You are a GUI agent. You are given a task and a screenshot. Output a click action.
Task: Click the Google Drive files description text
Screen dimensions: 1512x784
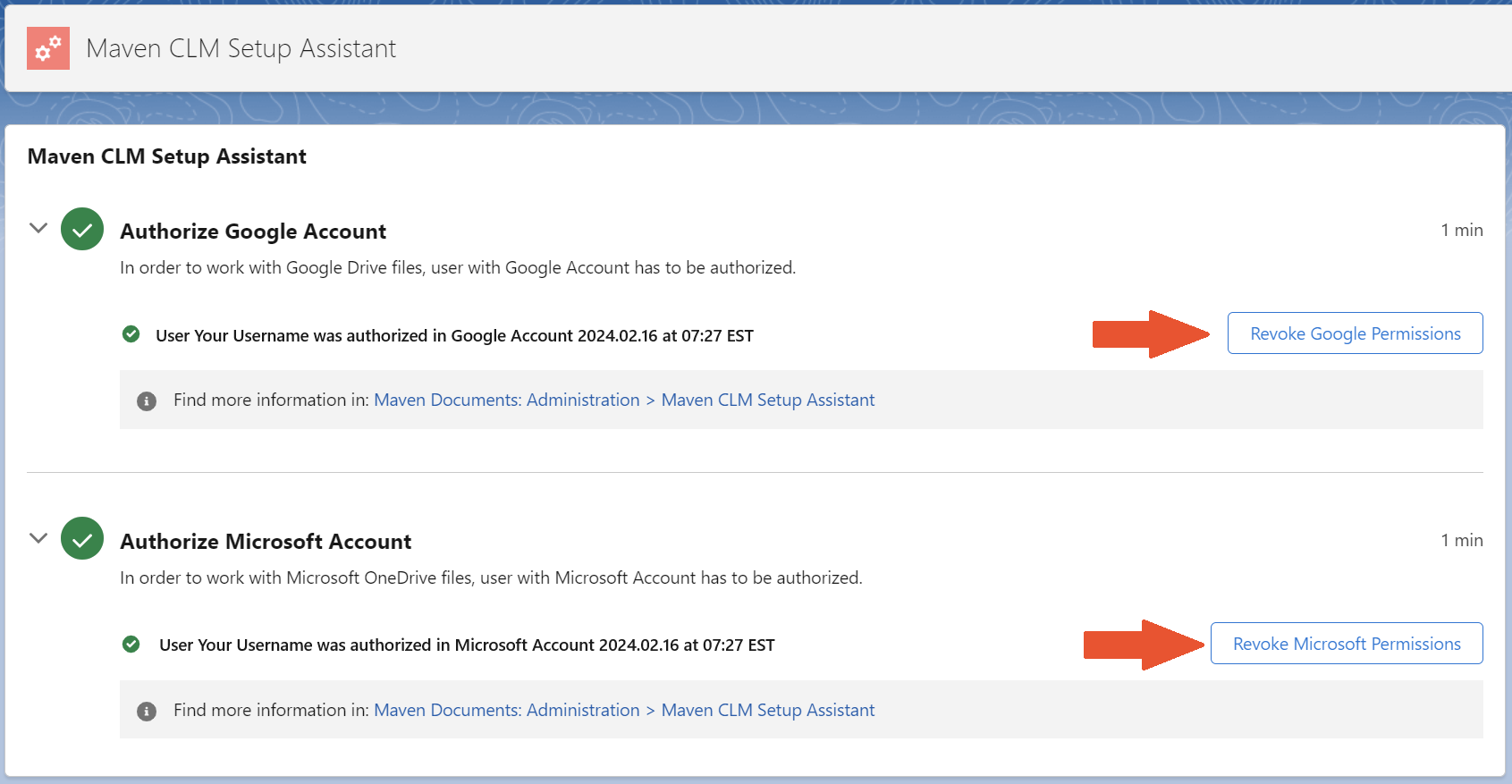458,267
